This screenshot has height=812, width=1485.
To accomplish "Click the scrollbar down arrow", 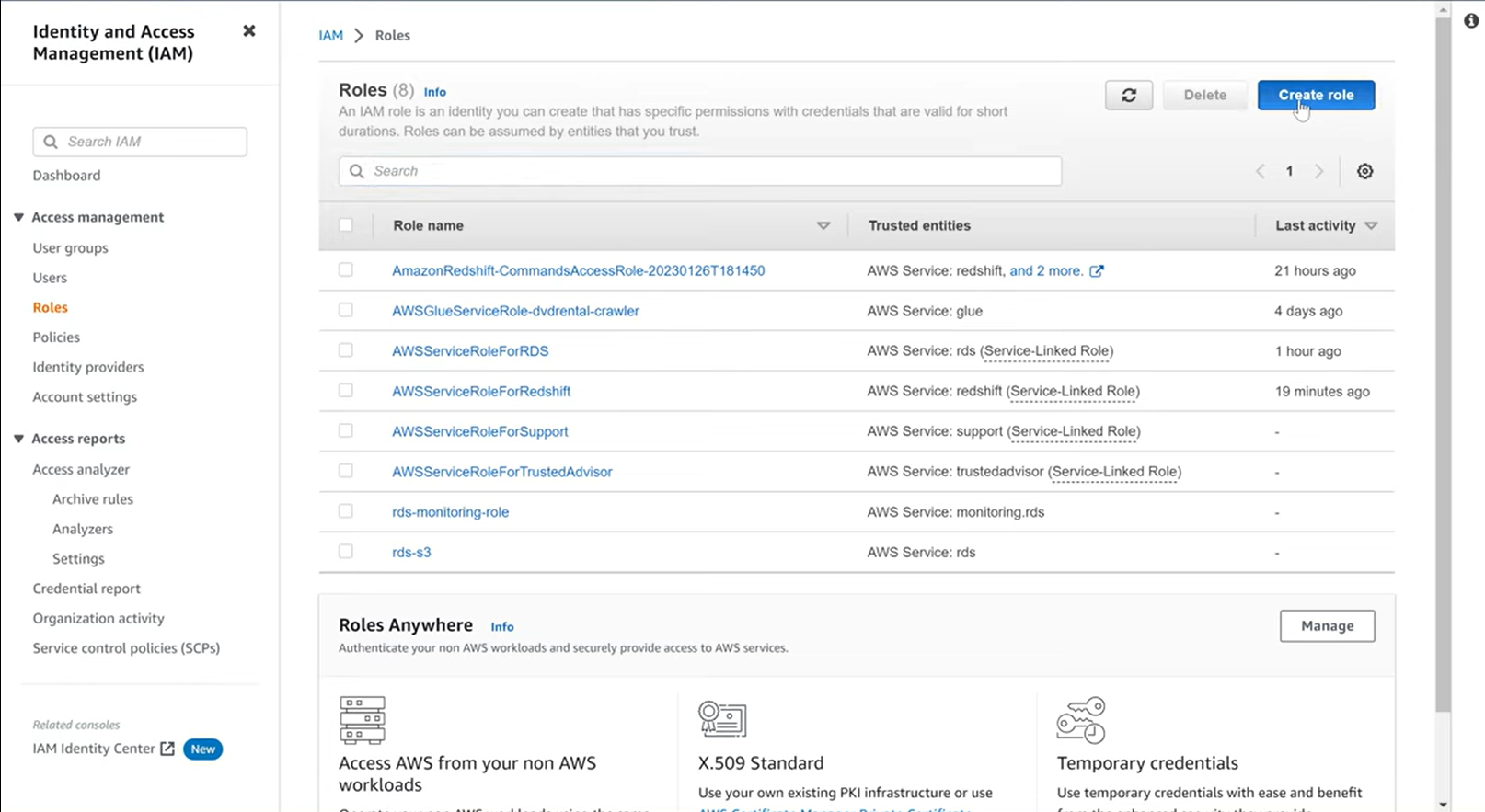I will click(1443, 805).
